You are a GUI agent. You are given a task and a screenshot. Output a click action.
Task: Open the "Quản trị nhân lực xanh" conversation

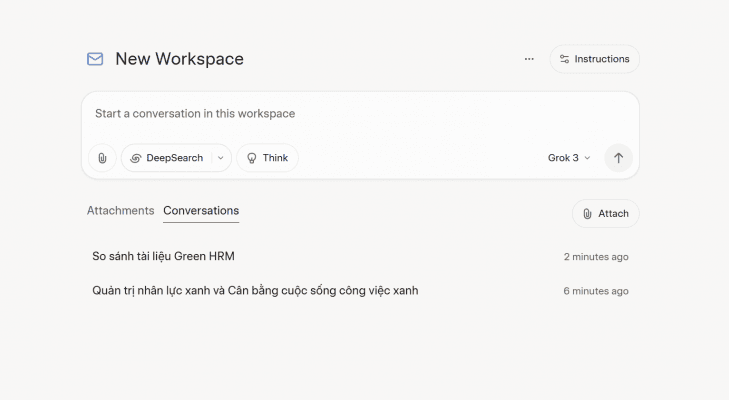(x=255, y=291)
